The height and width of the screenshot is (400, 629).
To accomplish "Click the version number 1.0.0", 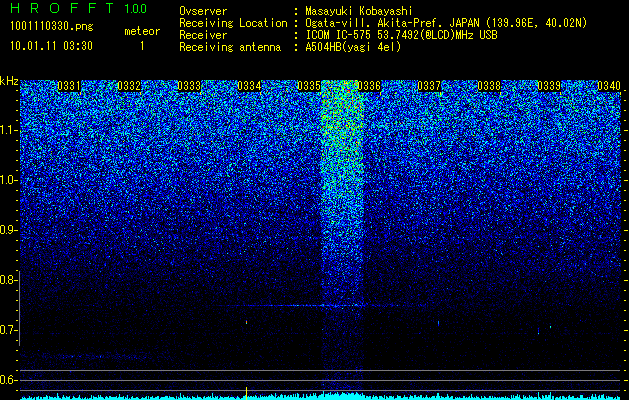I will click(x=135, y=9).
